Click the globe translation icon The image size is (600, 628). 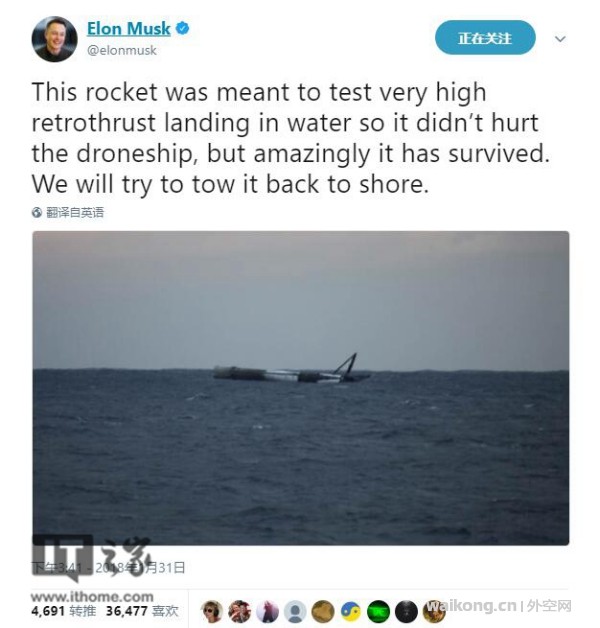point(37,212)
